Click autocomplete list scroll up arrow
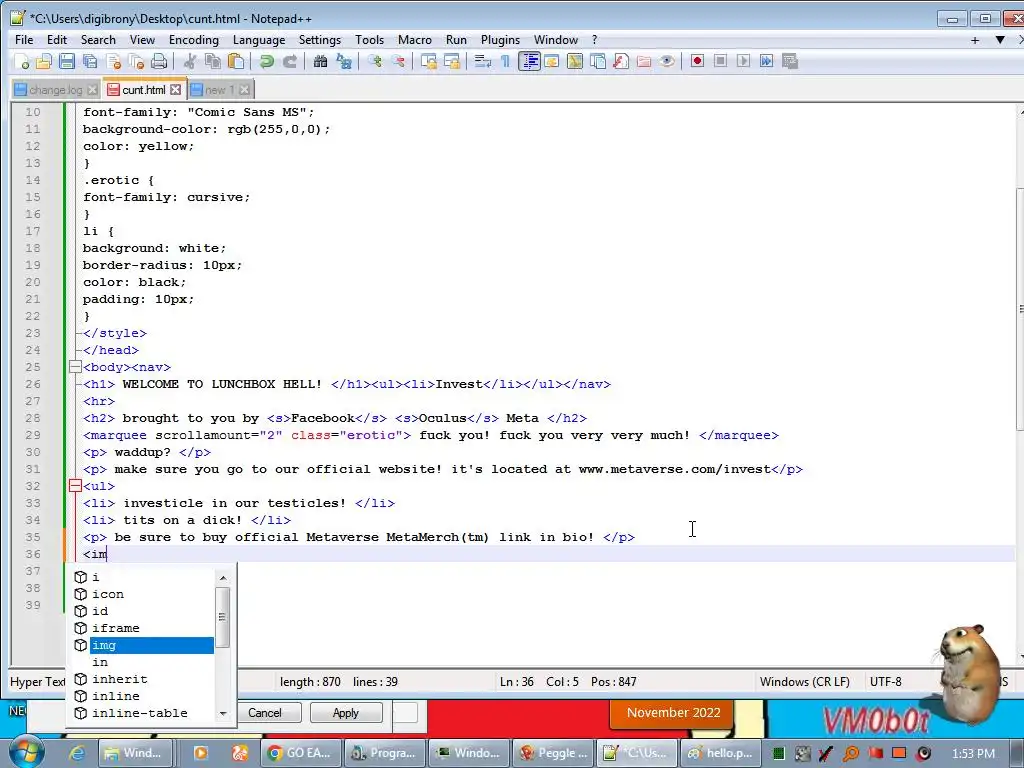The width and height of the screenshot is (1024, 768). [x=223, y=578]
